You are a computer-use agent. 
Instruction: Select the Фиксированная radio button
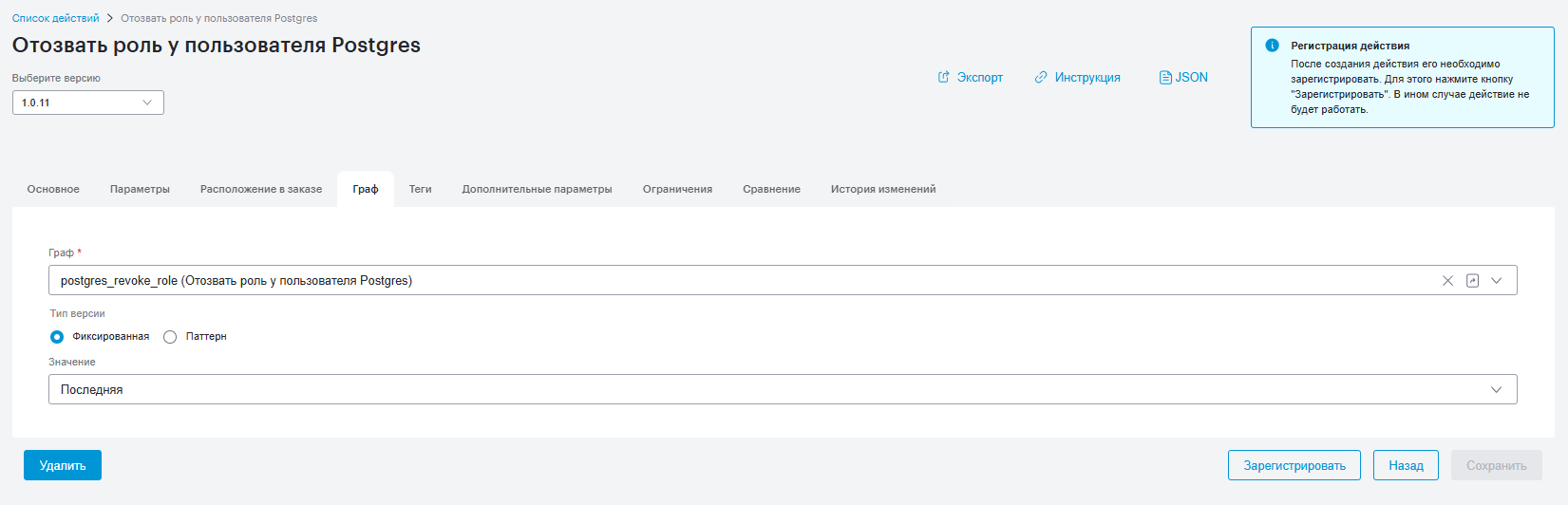tap(57, 337)
